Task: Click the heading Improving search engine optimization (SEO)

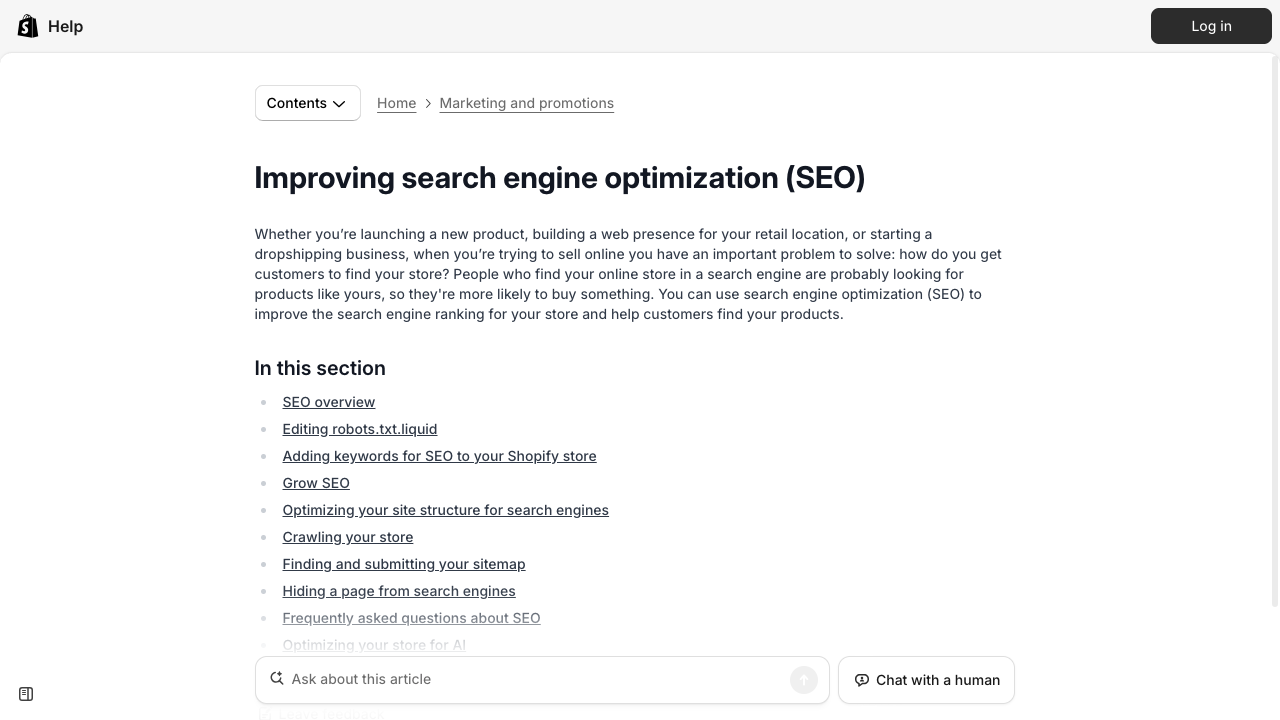Action: coord(560,178)
